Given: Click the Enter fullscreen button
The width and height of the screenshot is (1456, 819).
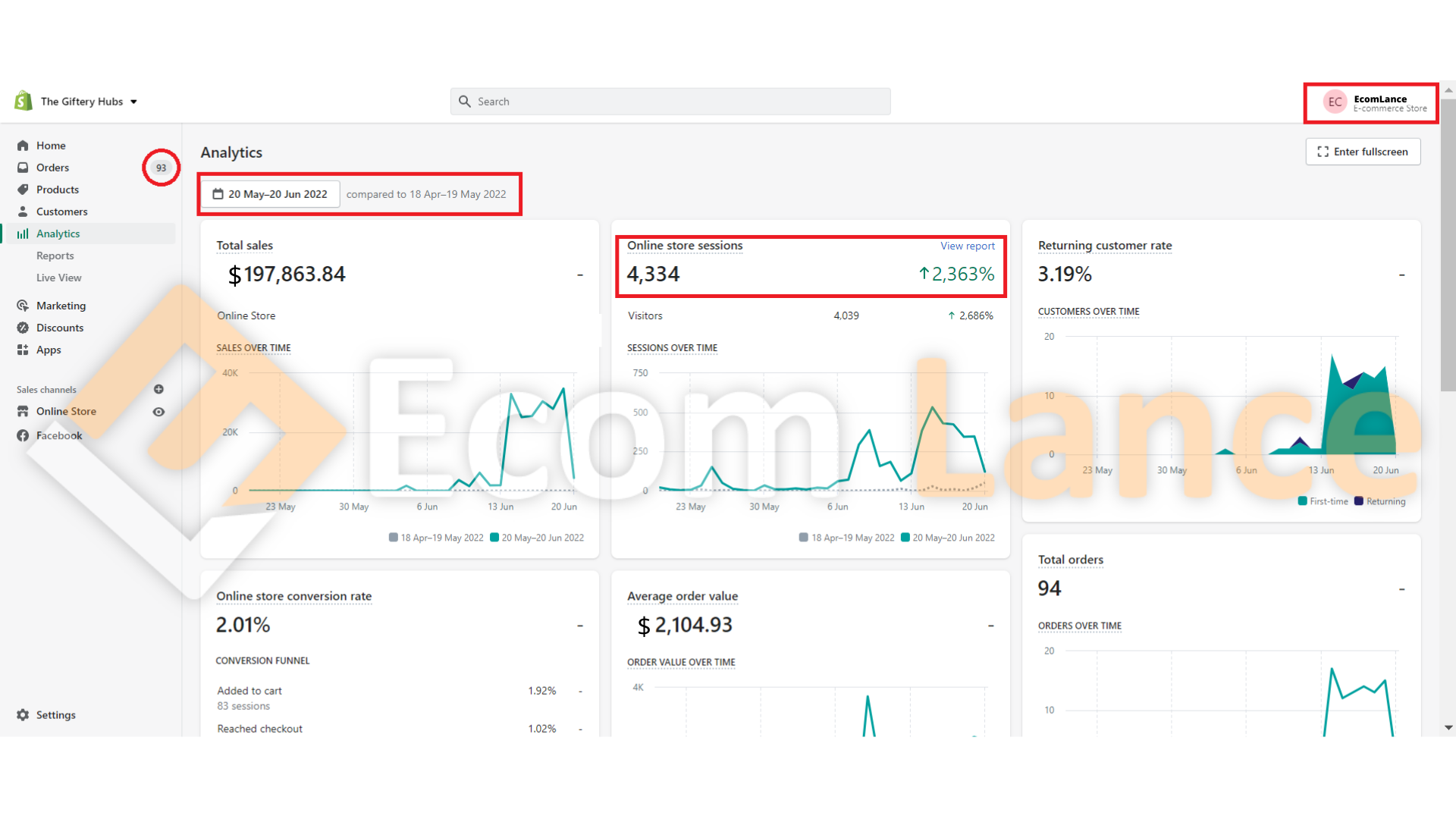Looking at the screenshot, I should coord(1363,152).
